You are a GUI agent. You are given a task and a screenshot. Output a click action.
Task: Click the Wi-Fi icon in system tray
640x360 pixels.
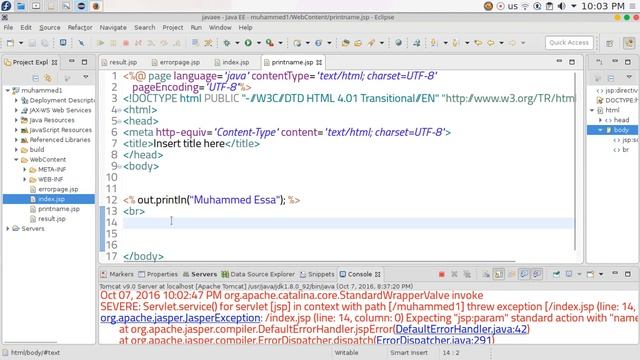pyautogui.click(x=525, y=6)
